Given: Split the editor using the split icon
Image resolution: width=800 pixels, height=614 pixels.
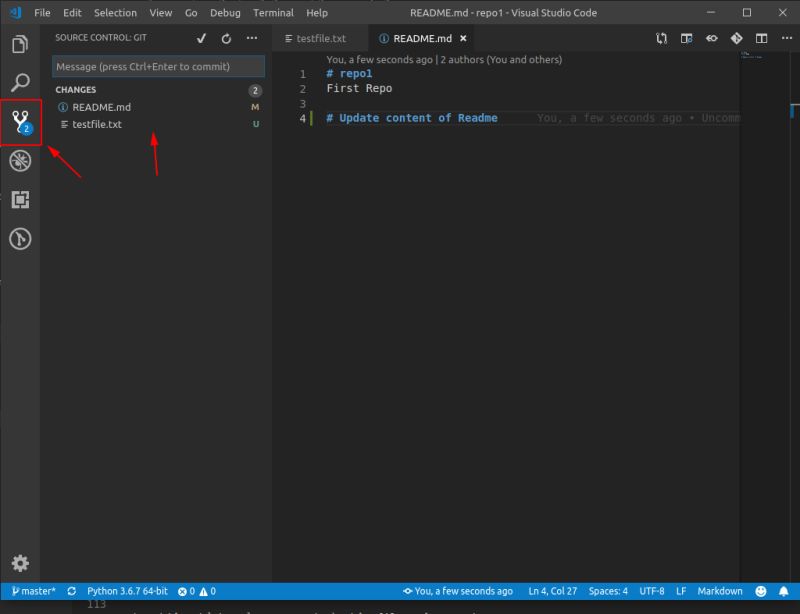Looking at the screenshot, I should [x=761, y=37].
